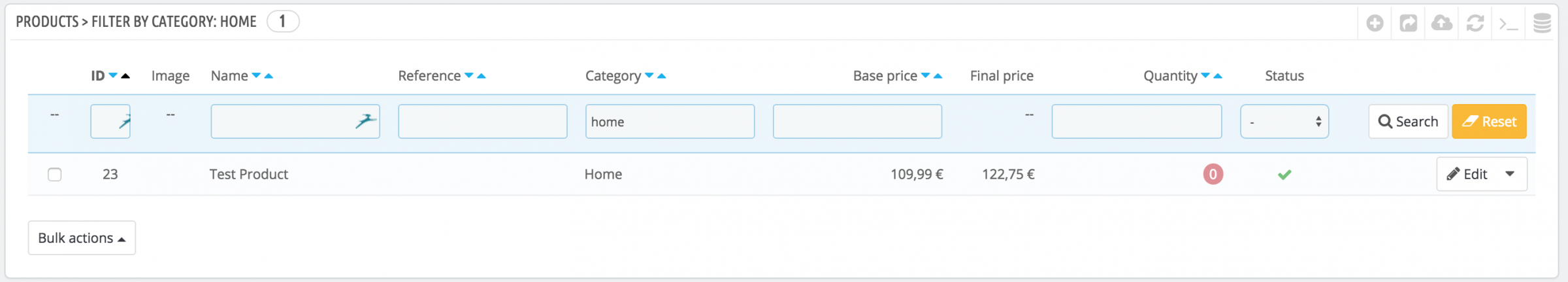Show the SQL query terminal icon

[x=1509, y=24]
